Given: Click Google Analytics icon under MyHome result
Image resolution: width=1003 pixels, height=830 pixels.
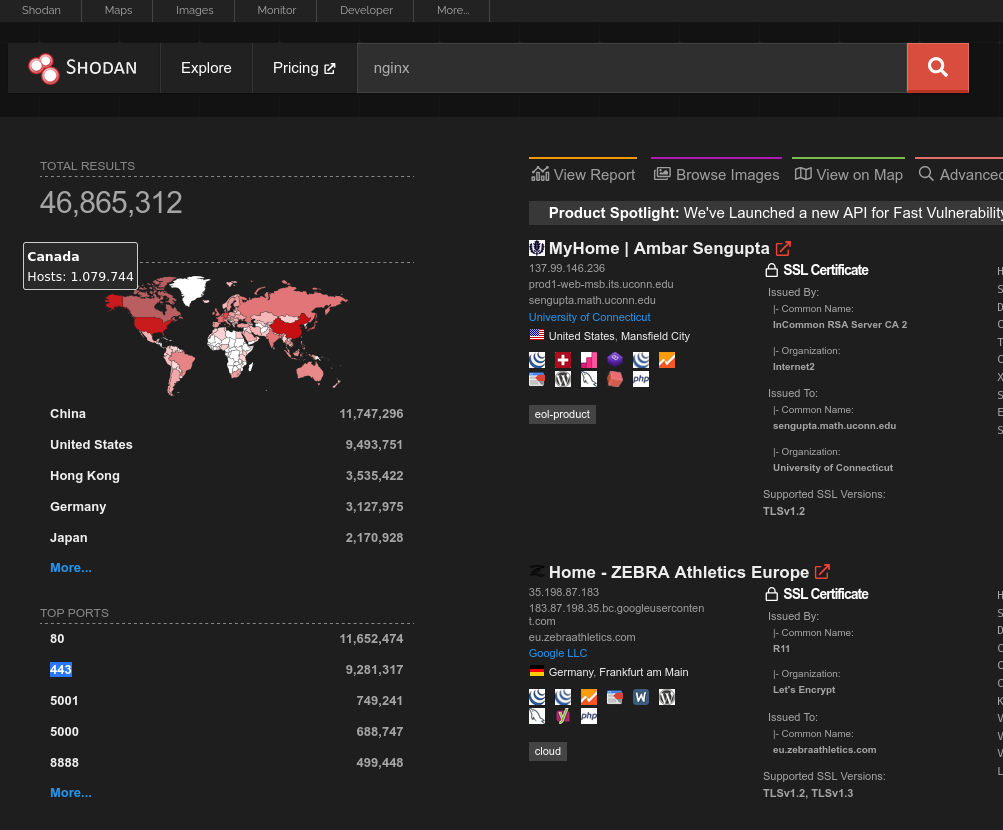Looking at the screenshot, I should (667, 360).
